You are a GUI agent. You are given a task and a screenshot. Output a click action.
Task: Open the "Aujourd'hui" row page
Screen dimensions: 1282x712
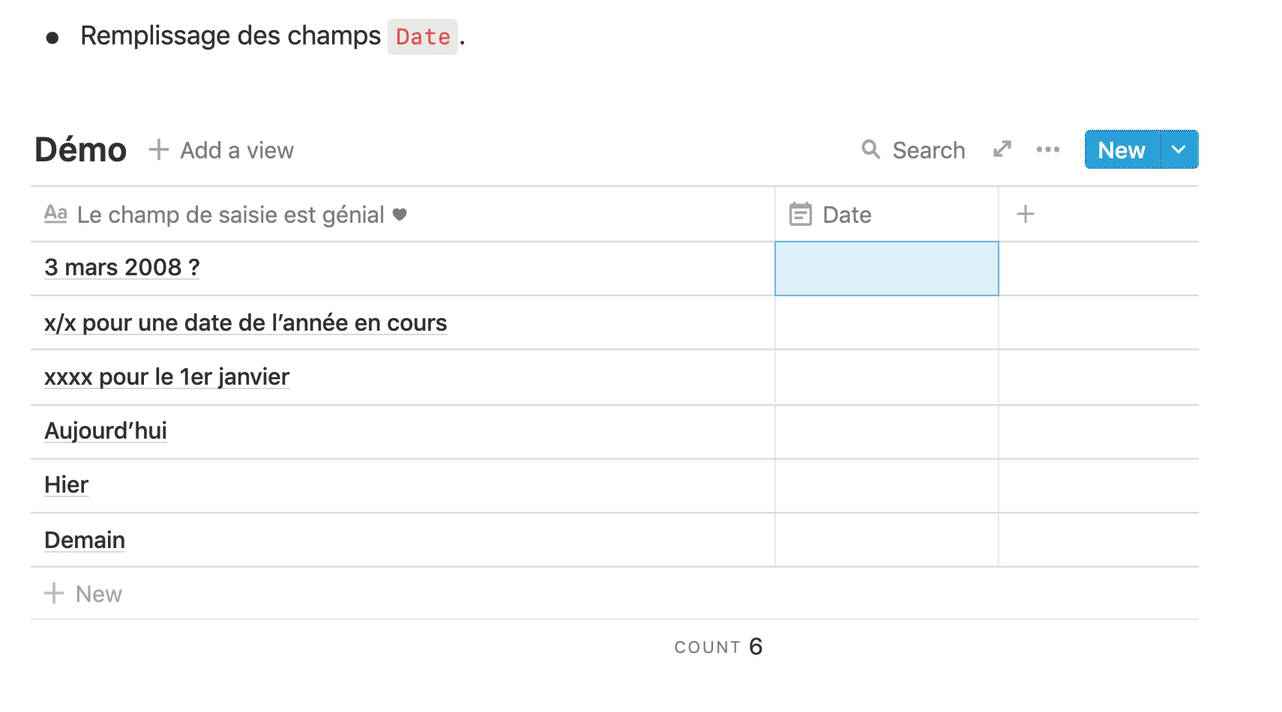(x=106, y=431)
